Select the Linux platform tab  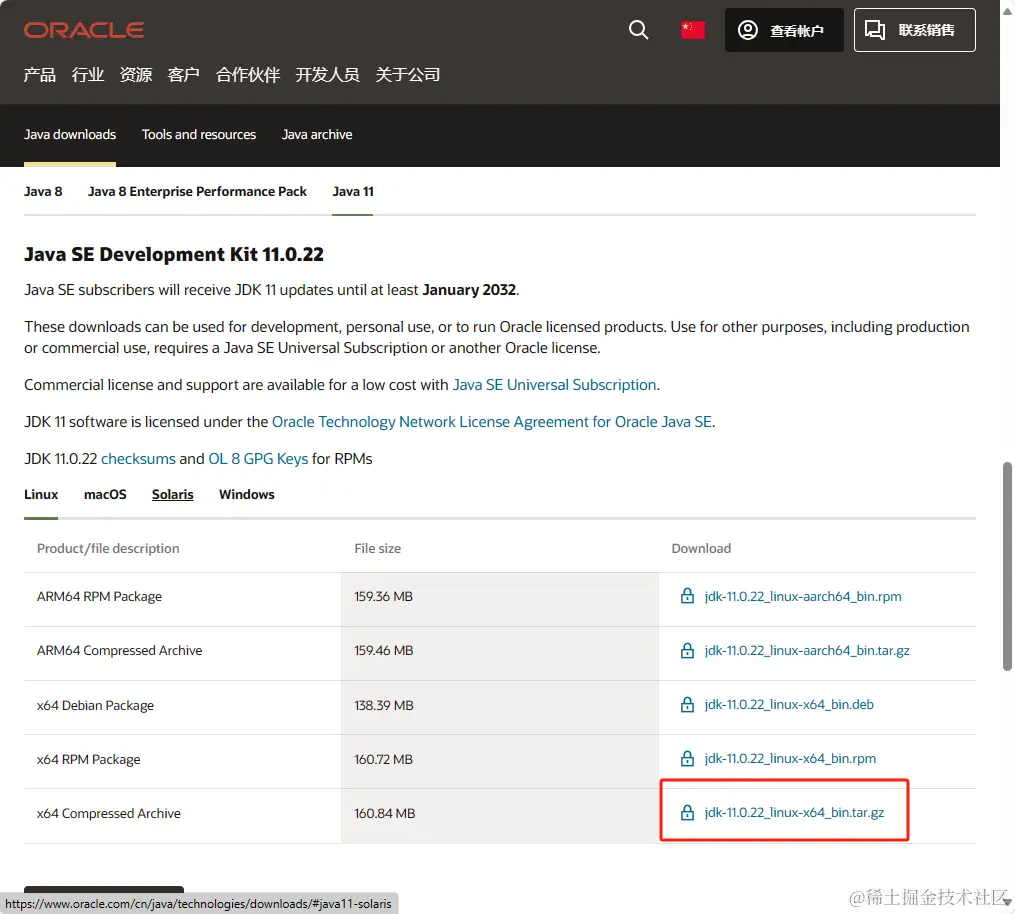tap(41, 495)
